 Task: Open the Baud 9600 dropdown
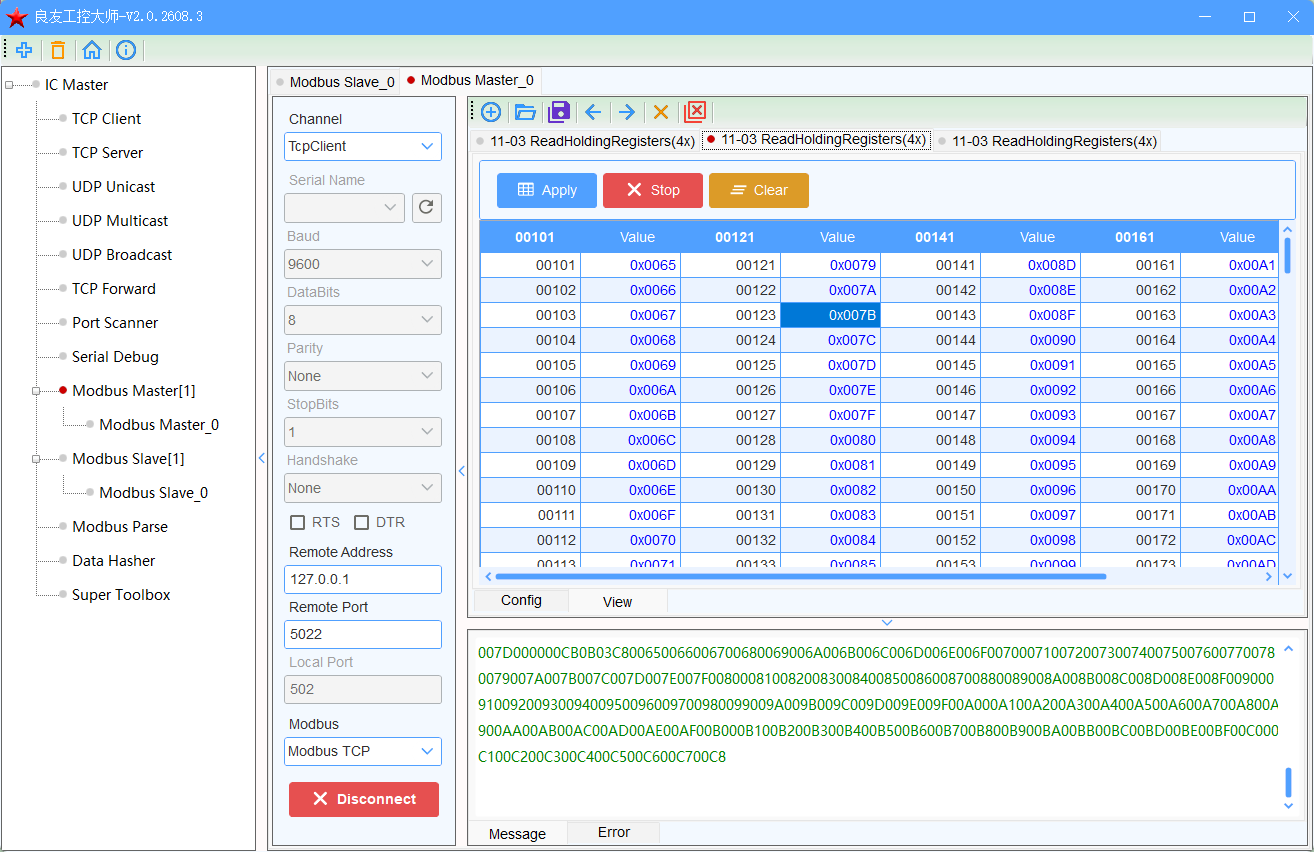coord(363,264)
